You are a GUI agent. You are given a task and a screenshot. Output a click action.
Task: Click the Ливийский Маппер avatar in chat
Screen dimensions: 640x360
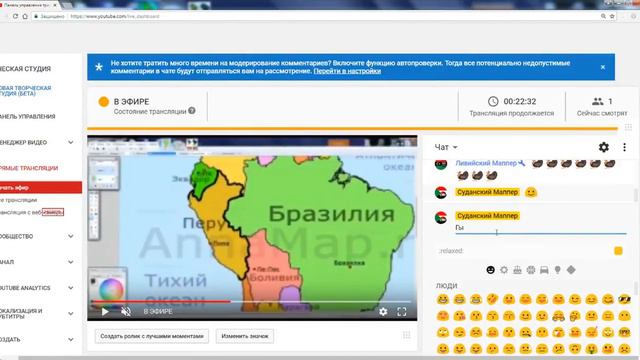point(441,164)
